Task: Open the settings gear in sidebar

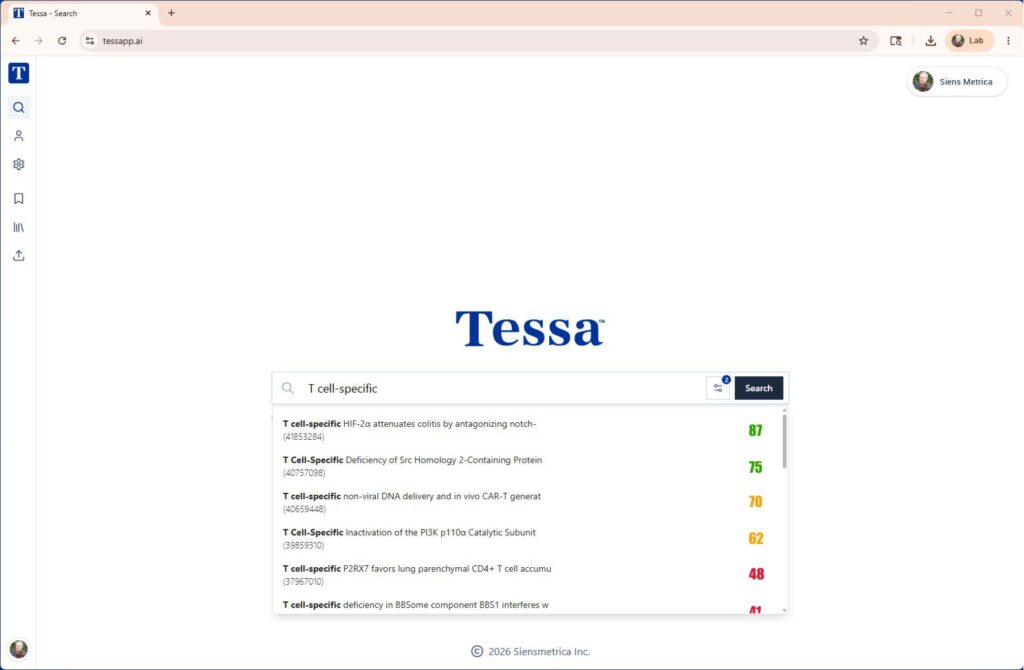Action: pyautogui.click(x=18, y=165)
